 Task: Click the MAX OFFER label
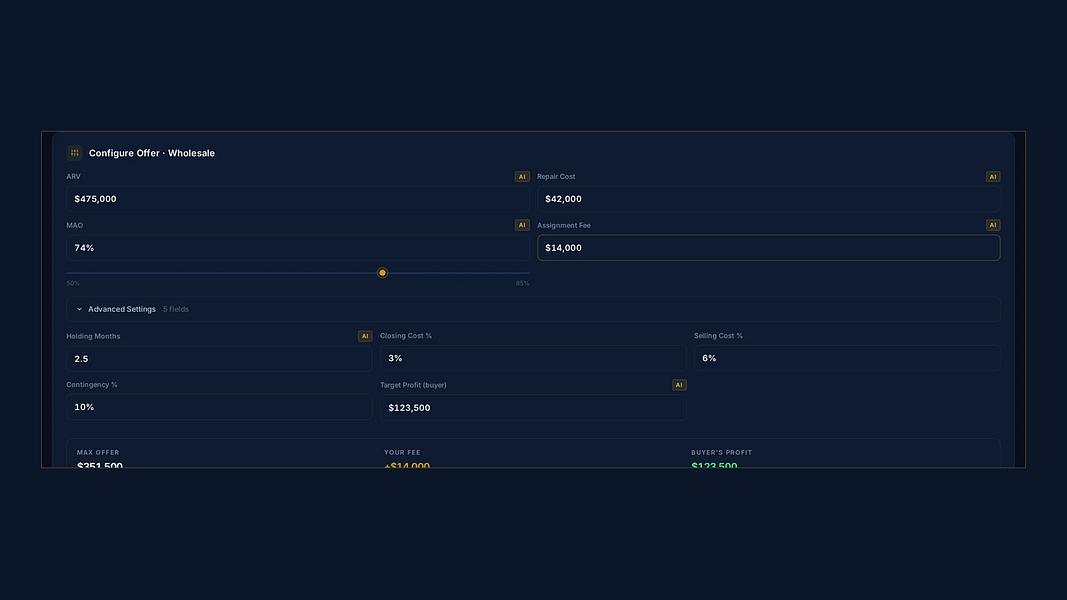tap(98, 452)
